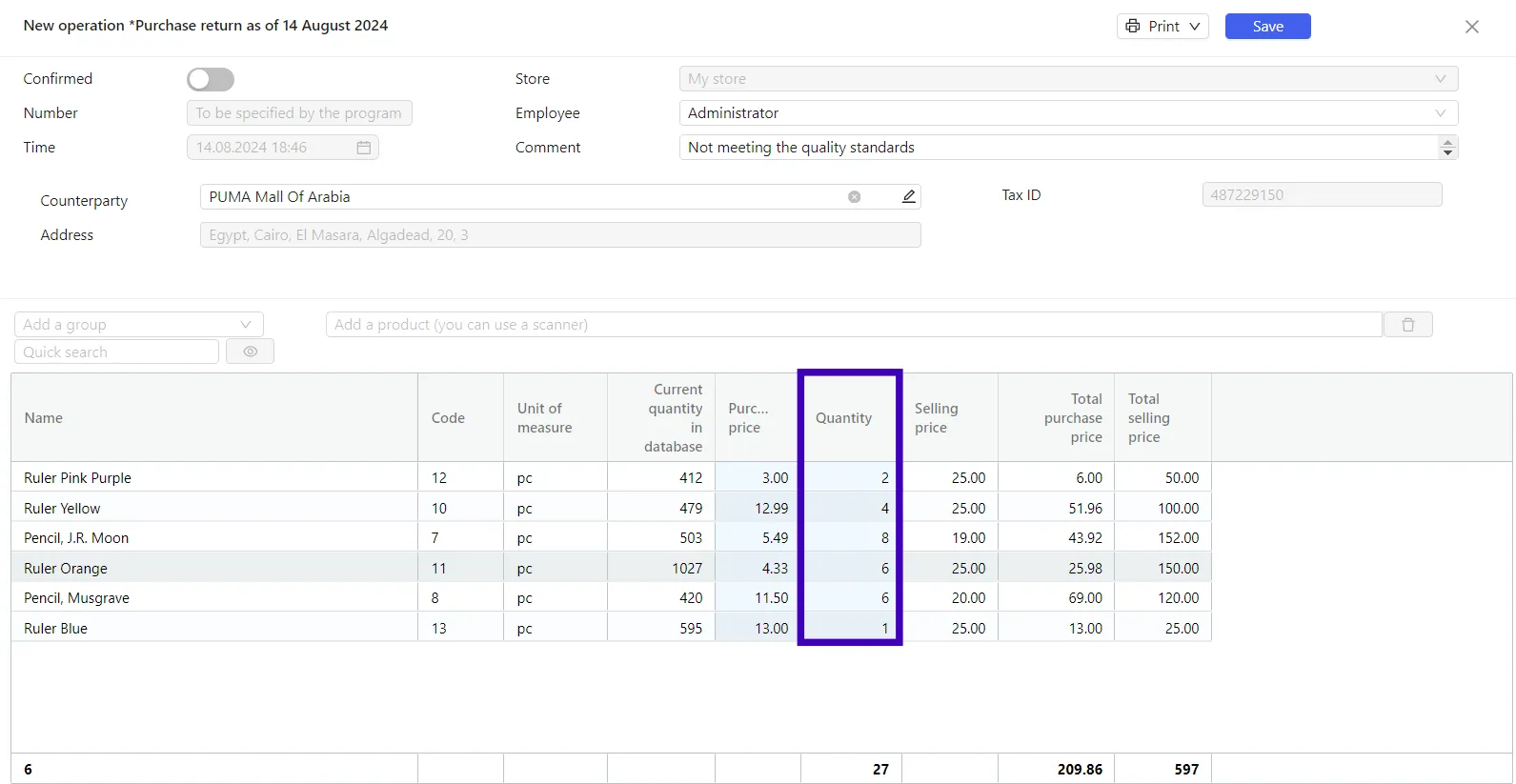Focus the Add a product input

pyautogui.click(x=854, y=325)
